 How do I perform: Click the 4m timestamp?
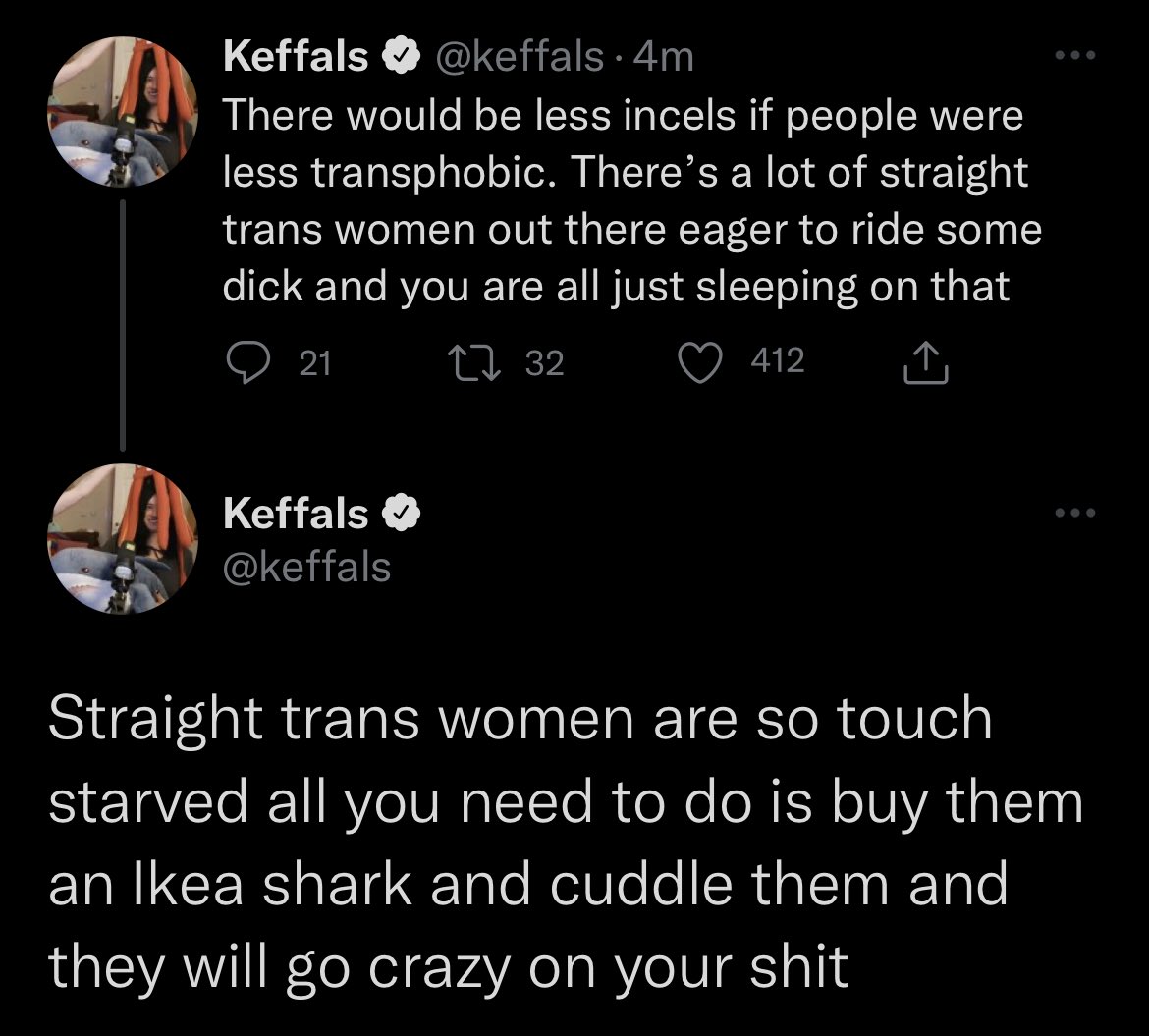click(665, 58)
